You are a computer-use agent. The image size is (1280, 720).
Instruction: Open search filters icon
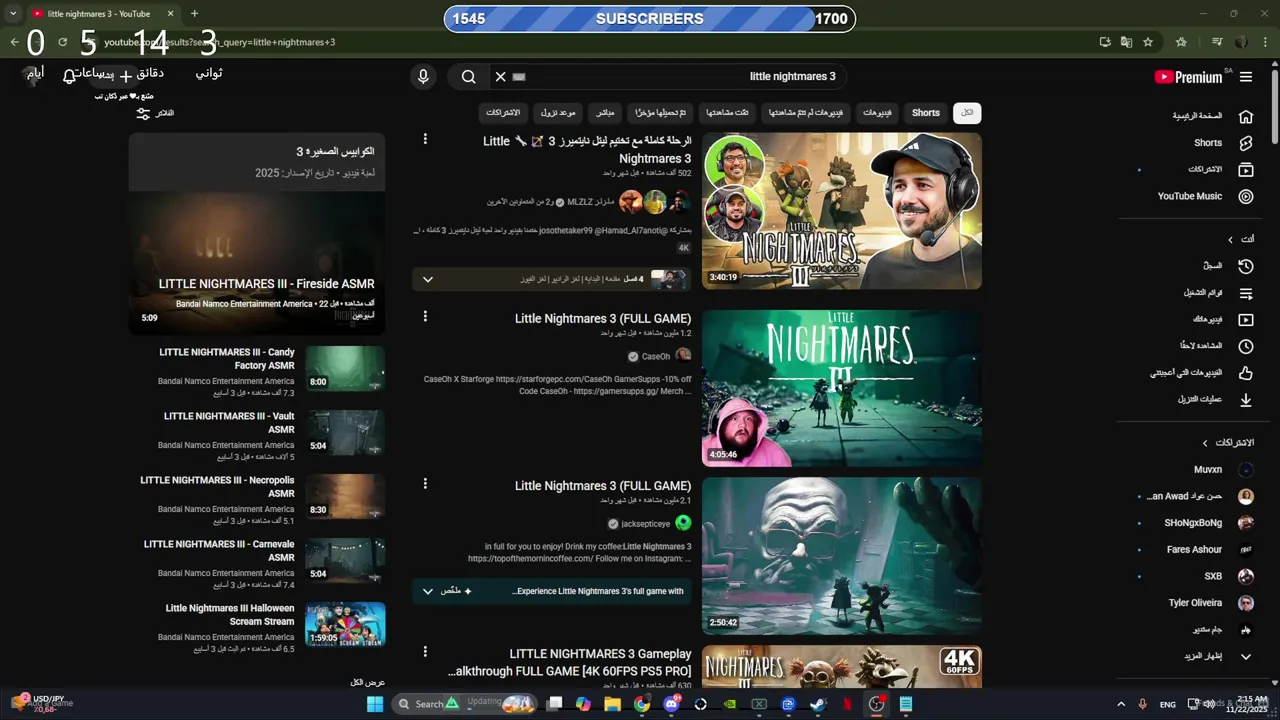pos(143,113)
